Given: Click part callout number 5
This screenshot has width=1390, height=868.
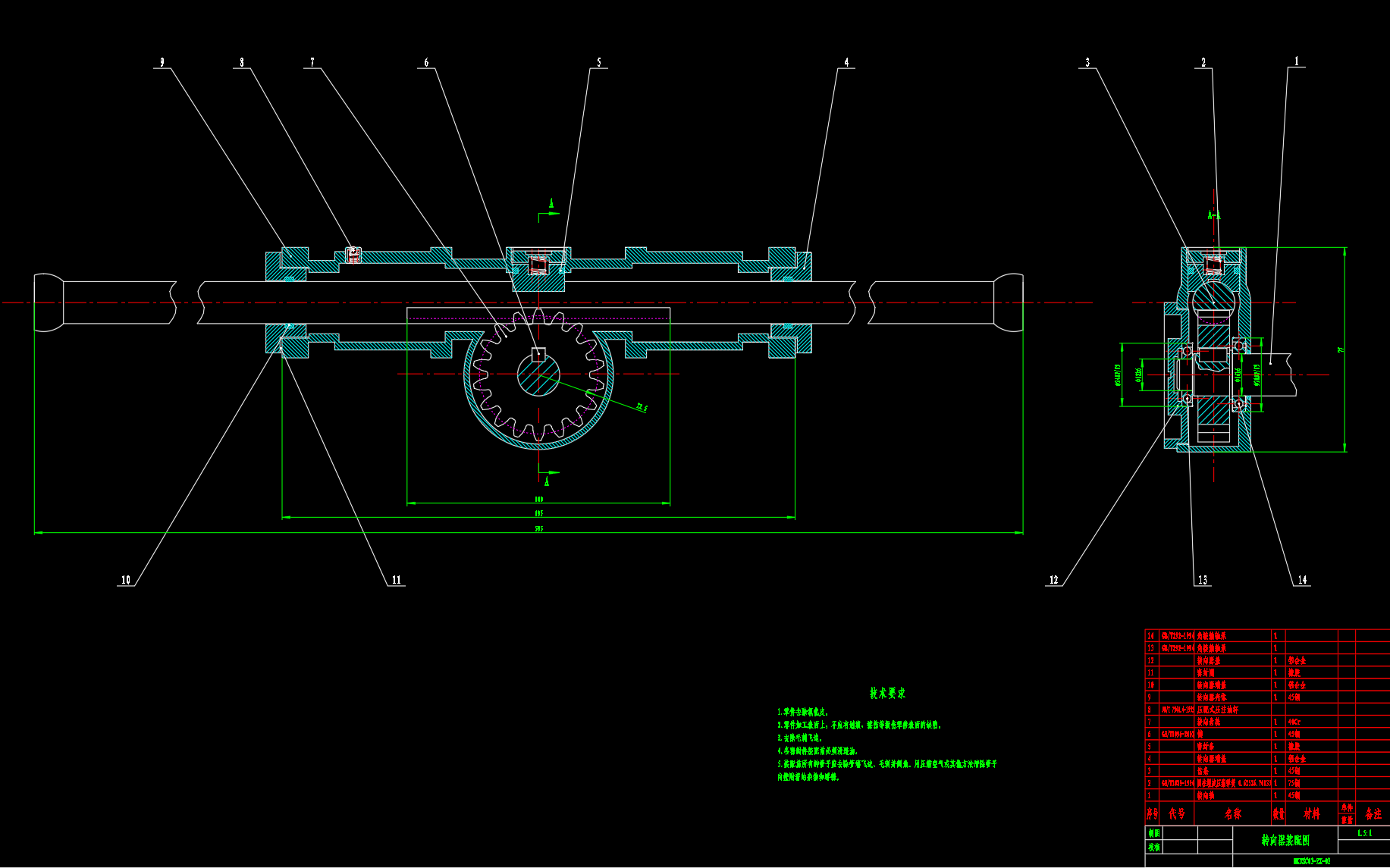Looking at the screenshot, I should [599, 62].
